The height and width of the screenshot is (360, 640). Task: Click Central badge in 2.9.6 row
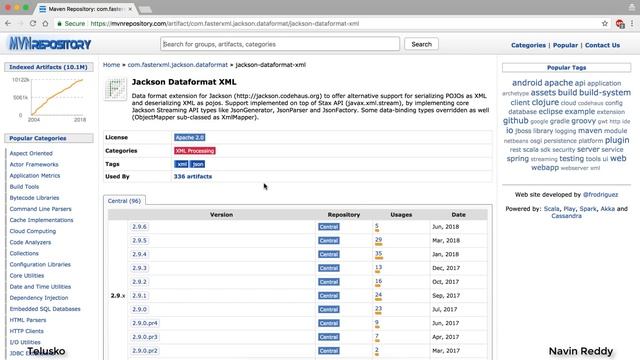(329, 227)
